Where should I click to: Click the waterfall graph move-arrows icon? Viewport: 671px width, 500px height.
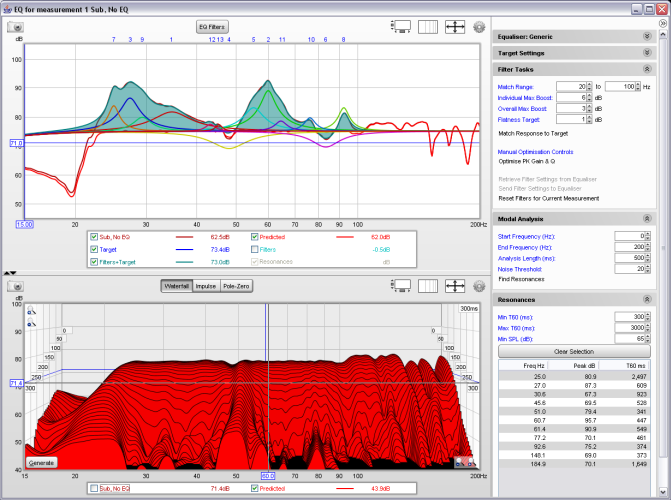point(454,286)
